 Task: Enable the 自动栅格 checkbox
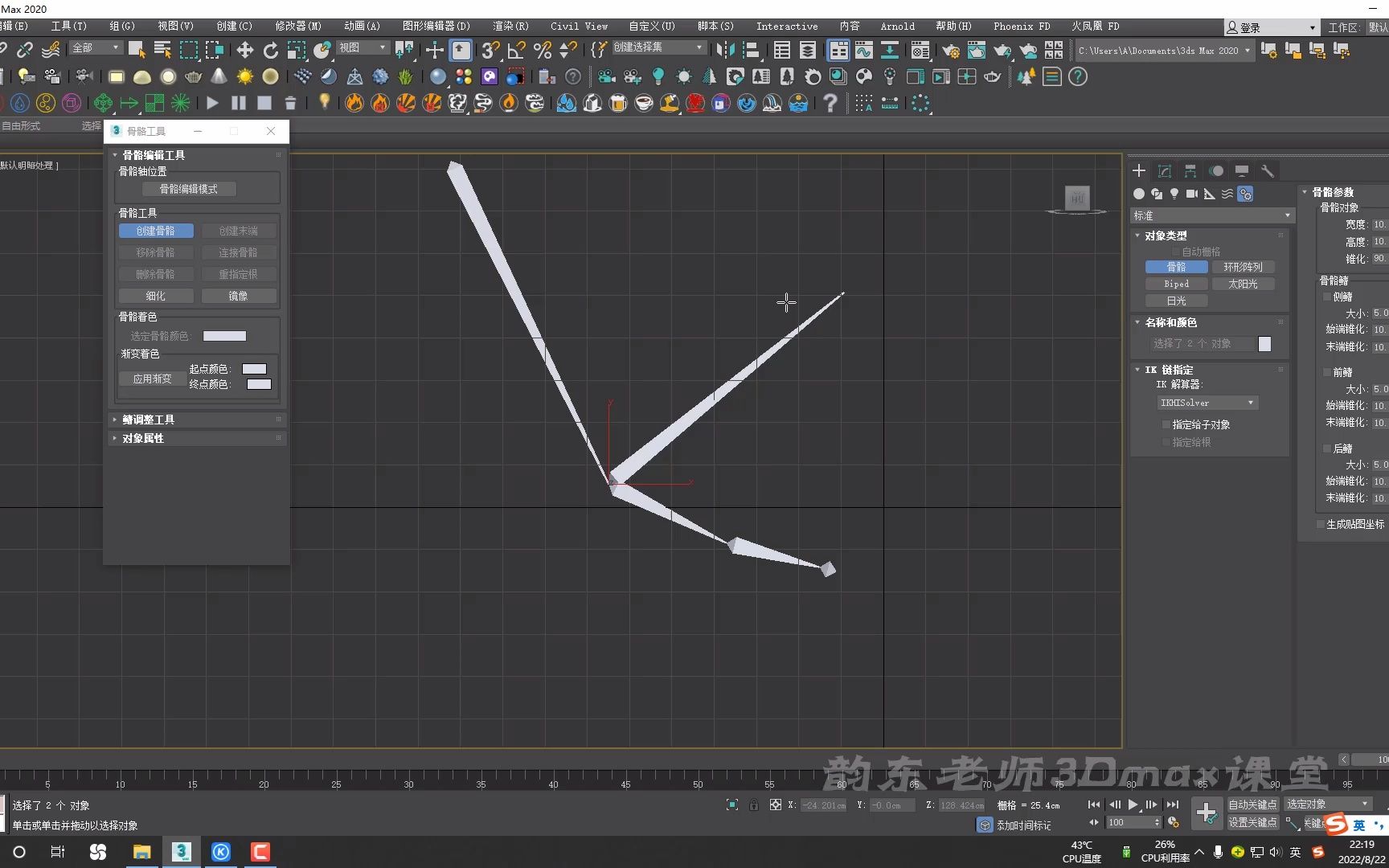point(1177,251)
